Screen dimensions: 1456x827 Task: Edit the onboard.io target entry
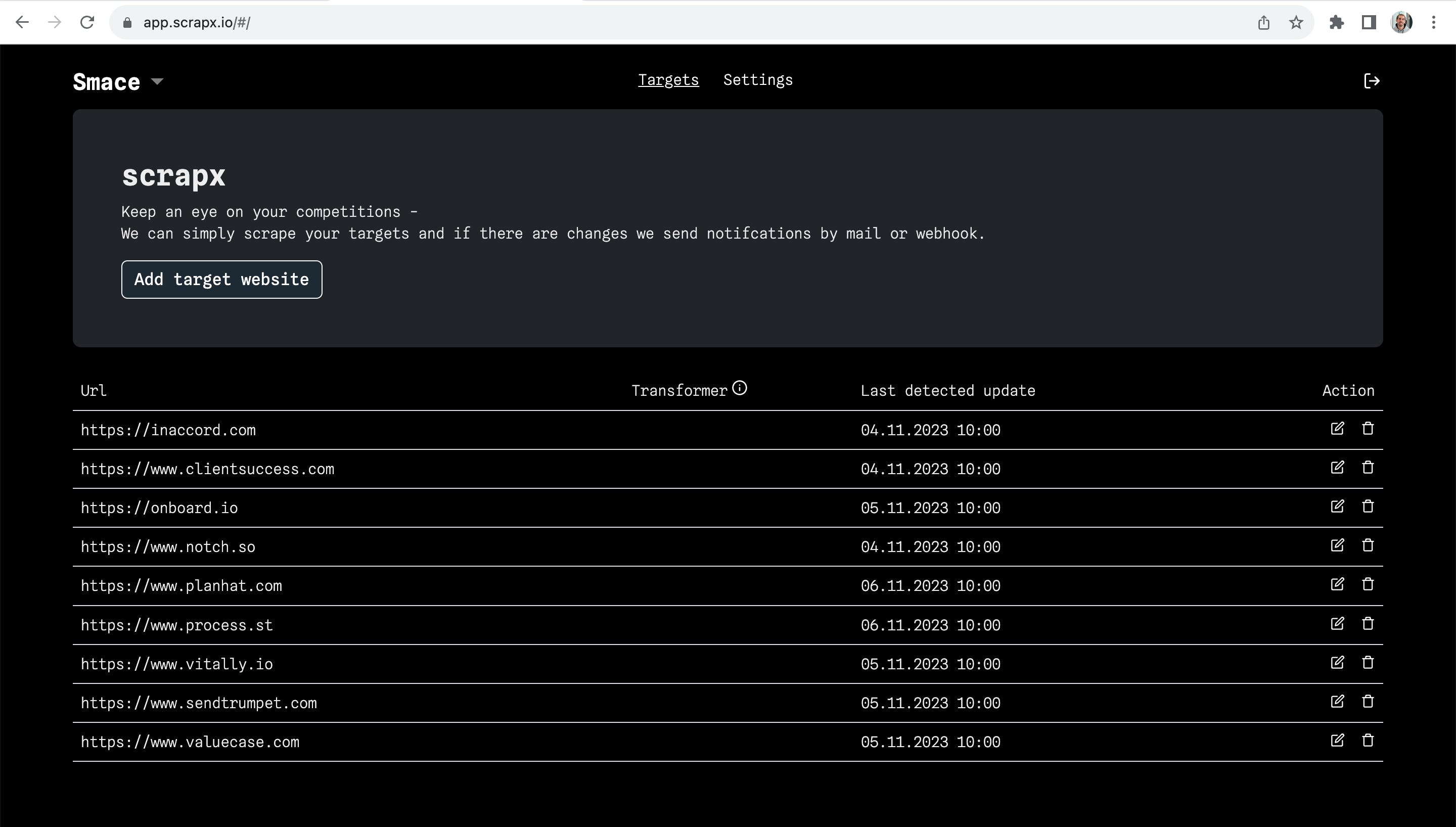(1337, 506)
